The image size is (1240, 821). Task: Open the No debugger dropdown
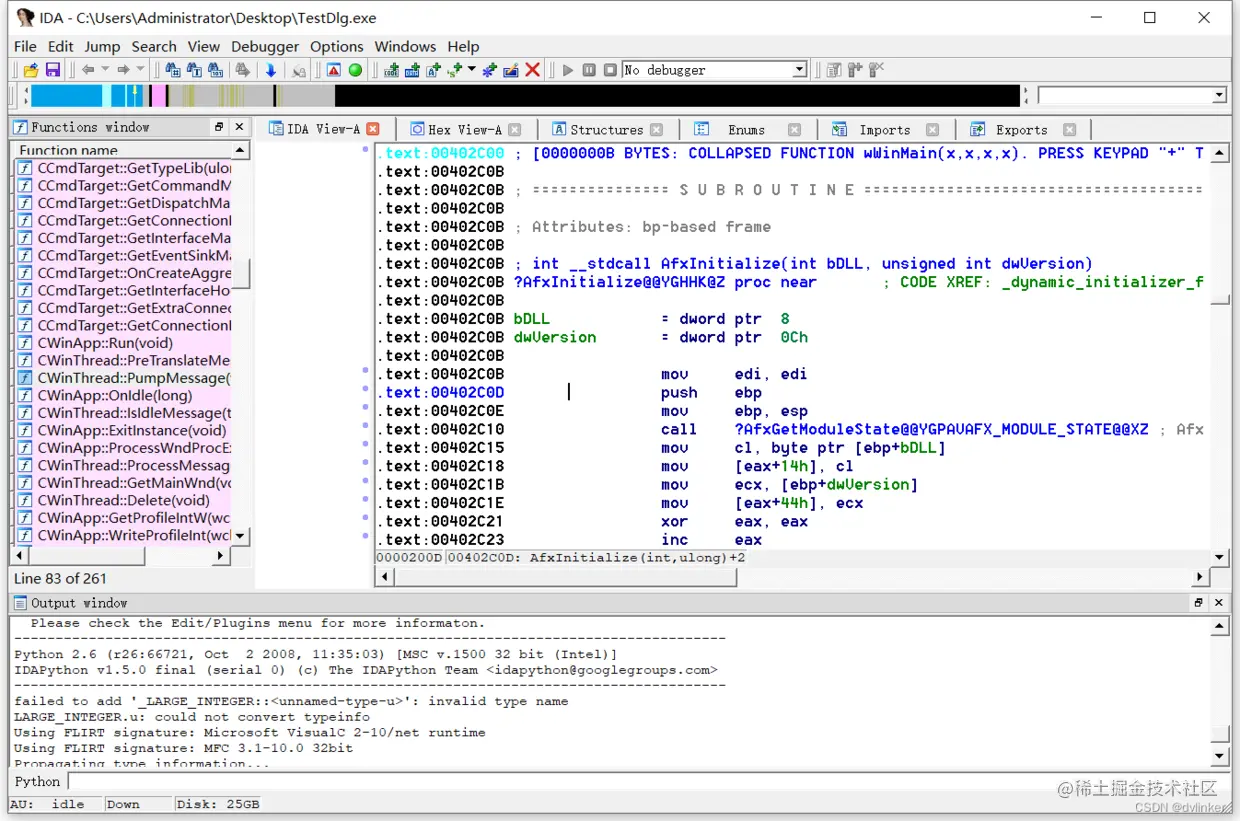coord(799,70)
